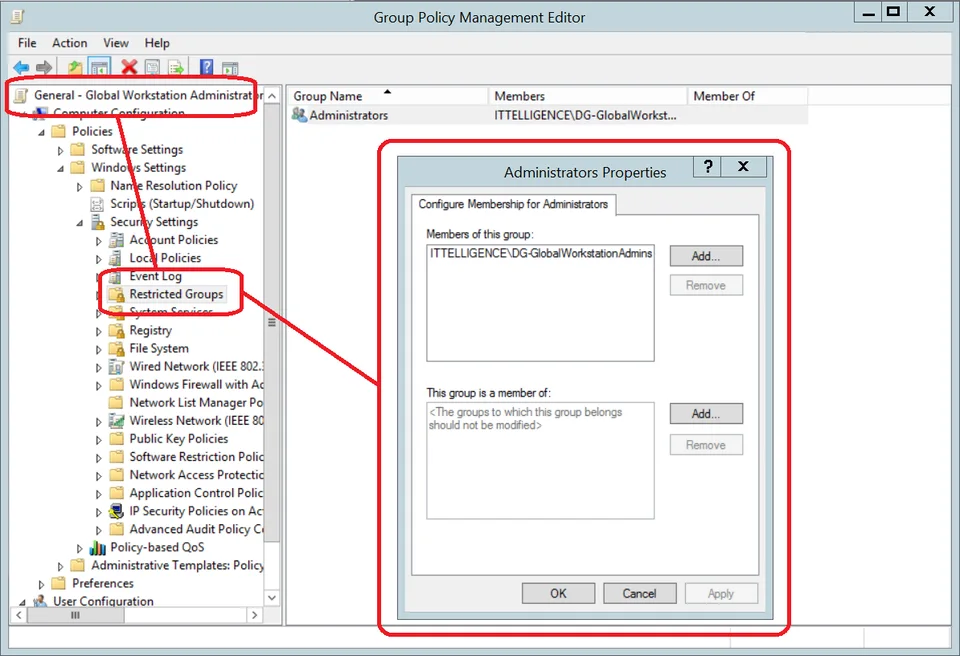Click the IP Security Policies icon
Image resolution: width=960 pixels, height=656 pixels.
point(116,511)
